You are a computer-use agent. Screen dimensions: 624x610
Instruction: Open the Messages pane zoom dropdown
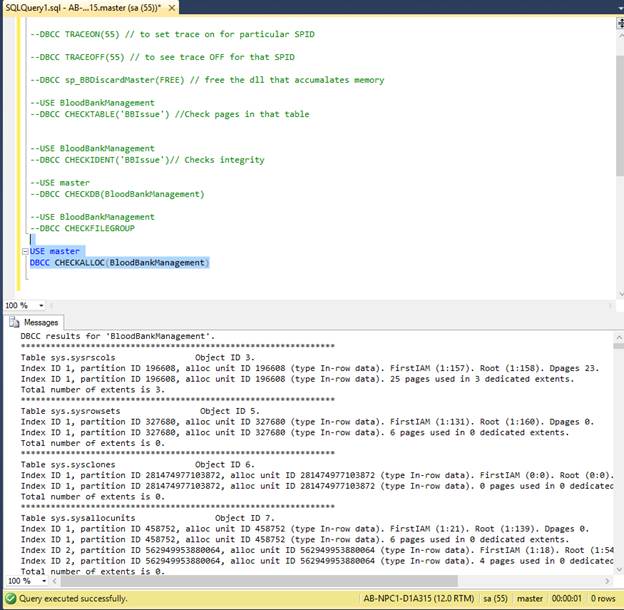point(43,581)
